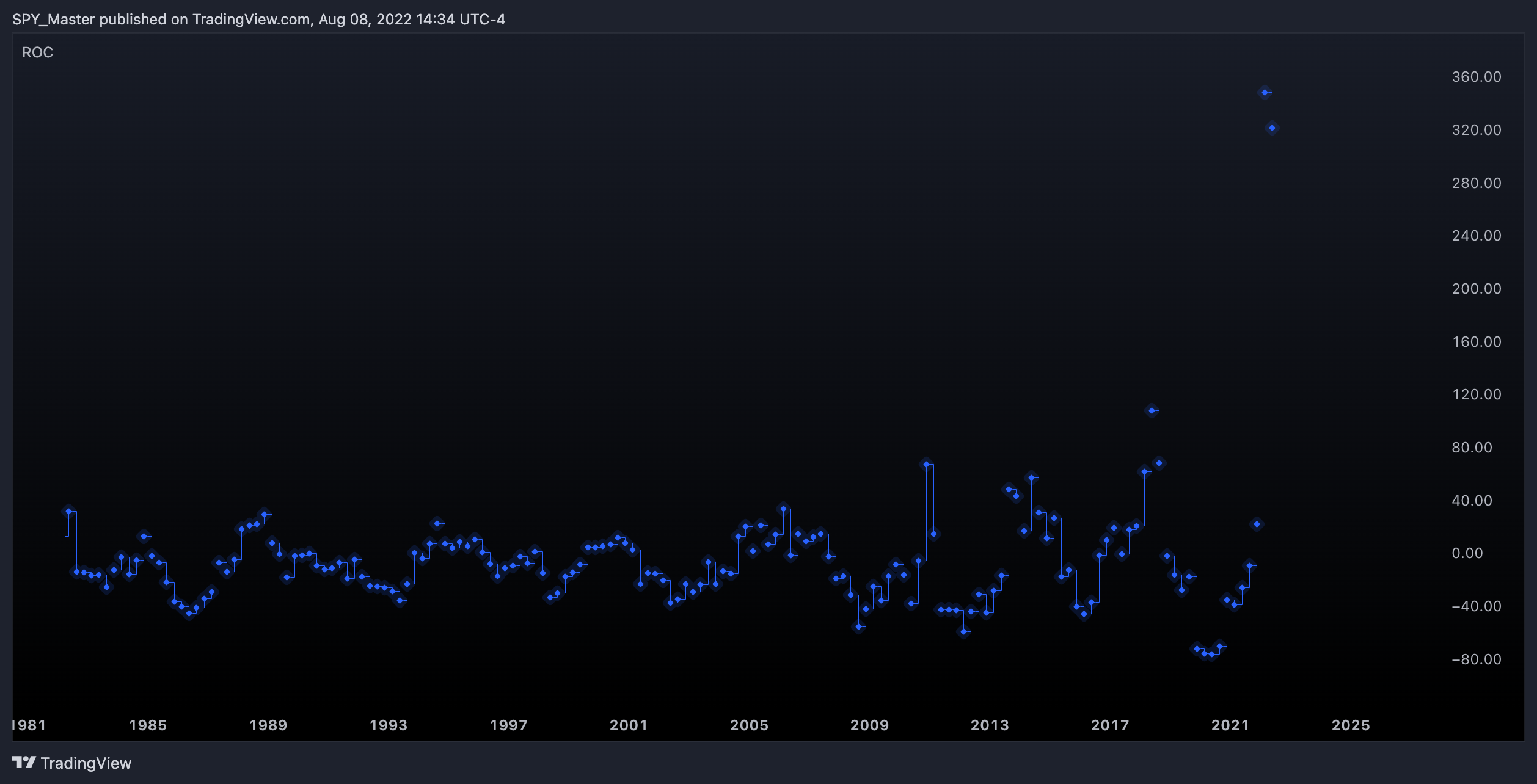Click the 1985 time axis label
This screenshot has width=1537, height=784.
148,725
